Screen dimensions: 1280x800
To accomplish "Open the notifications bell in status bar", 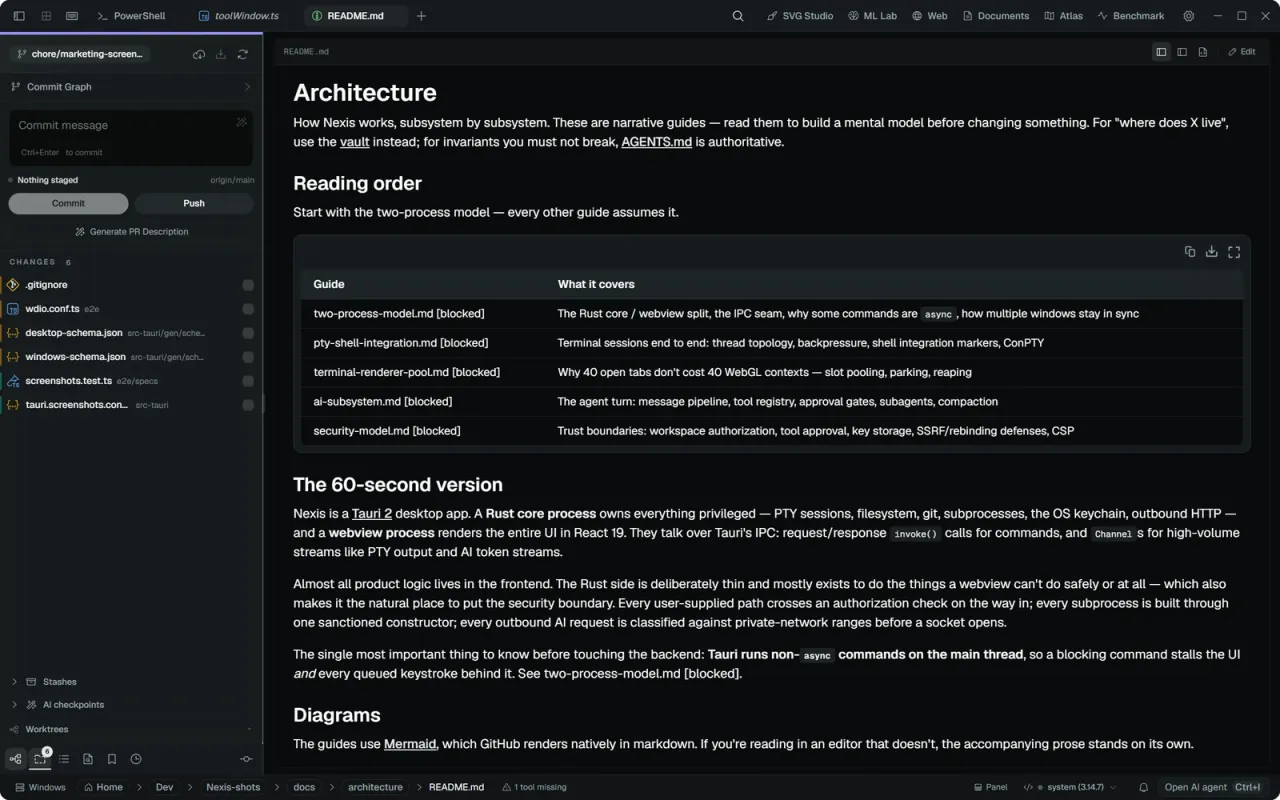I will [1144, 787].
